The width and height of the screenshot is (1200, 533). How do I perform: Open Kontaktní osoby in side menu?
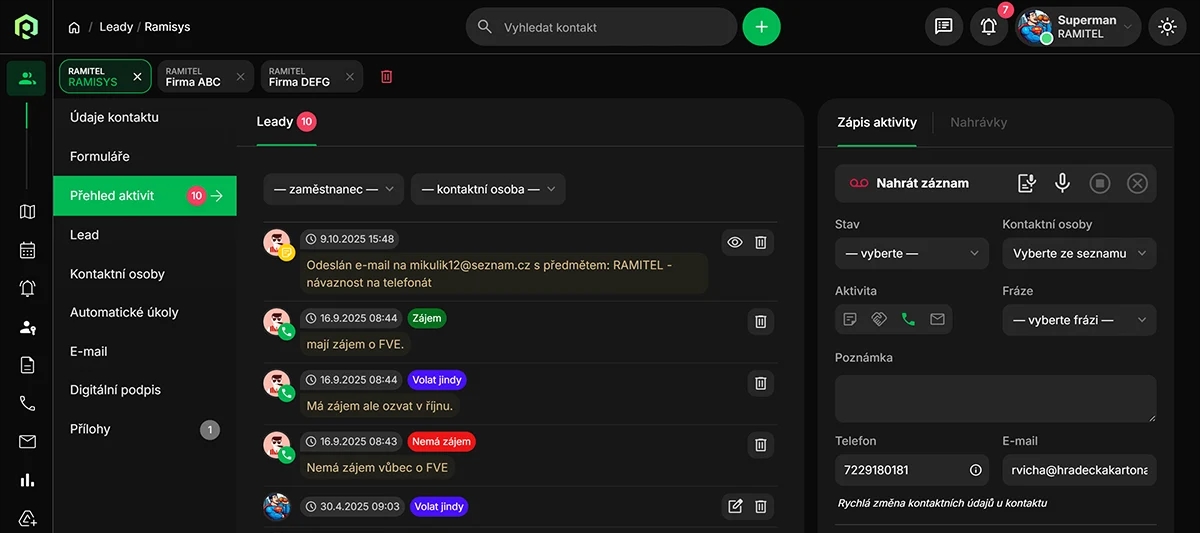click(x=117, y=274)
